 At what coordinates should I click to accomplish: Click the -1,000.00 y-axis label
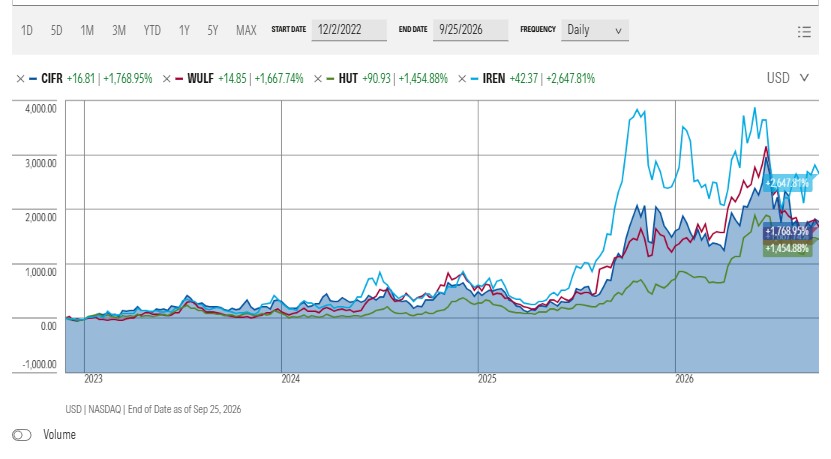point(39,364)
